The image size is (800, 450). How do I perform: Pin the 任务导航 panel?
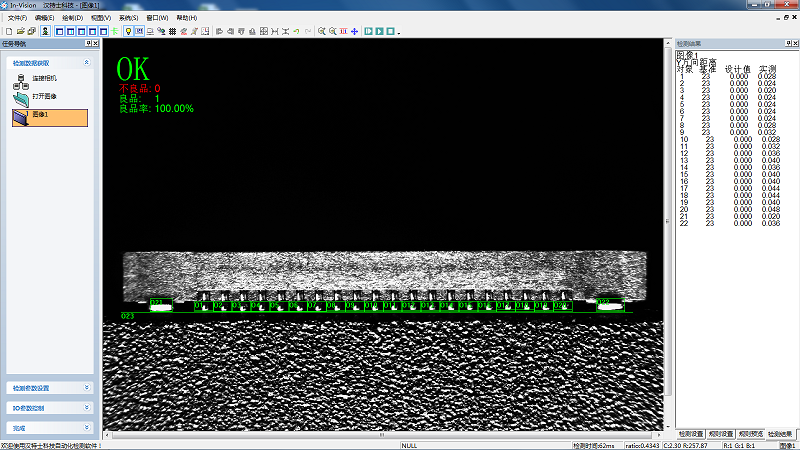coord(88,44)
